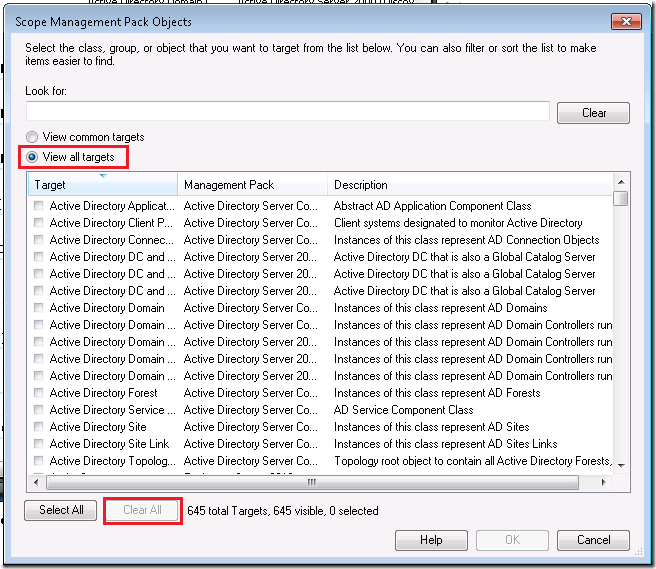The width and height of the screenshot is (656, 569).
Task: Click the horizontal scrollbar thumb
Action: click(312, 482)
